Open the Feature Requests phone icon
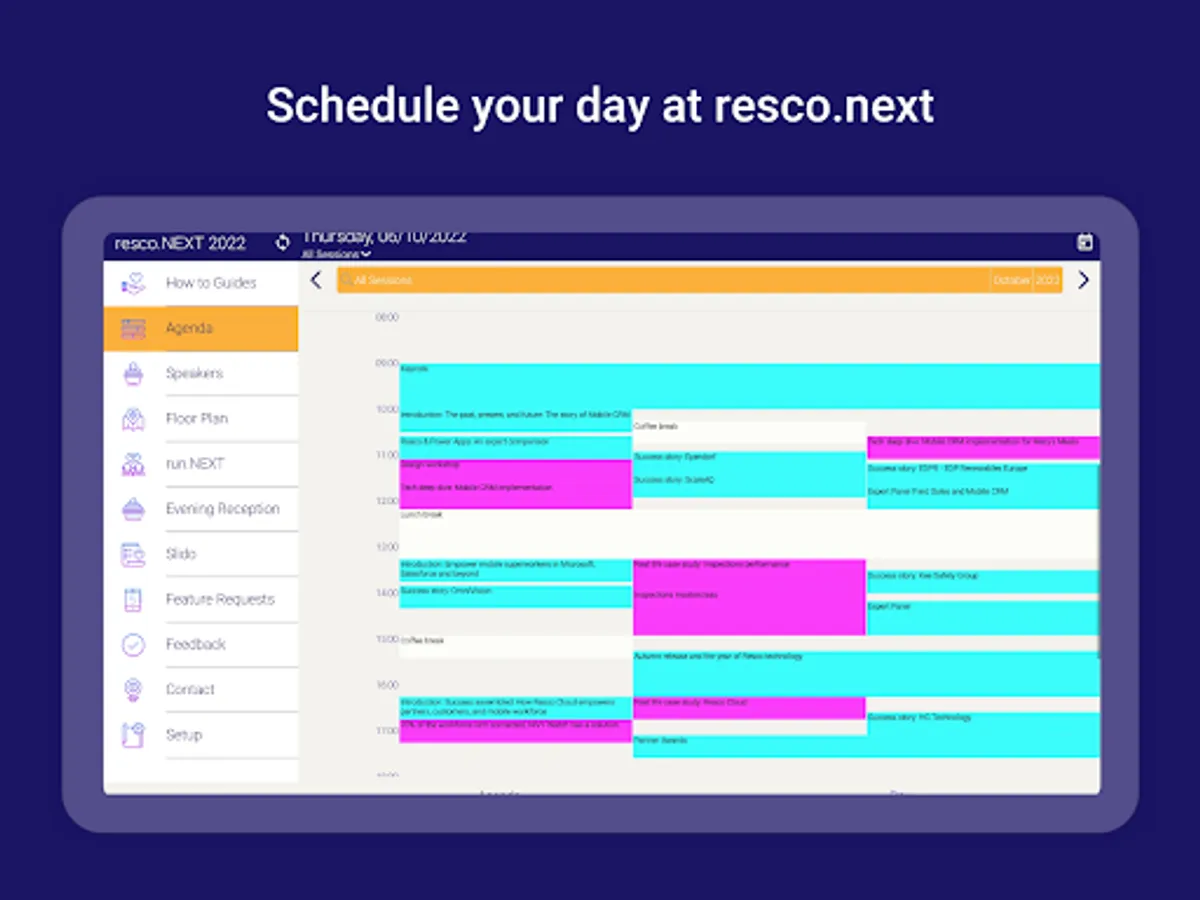 click(133, 600)
